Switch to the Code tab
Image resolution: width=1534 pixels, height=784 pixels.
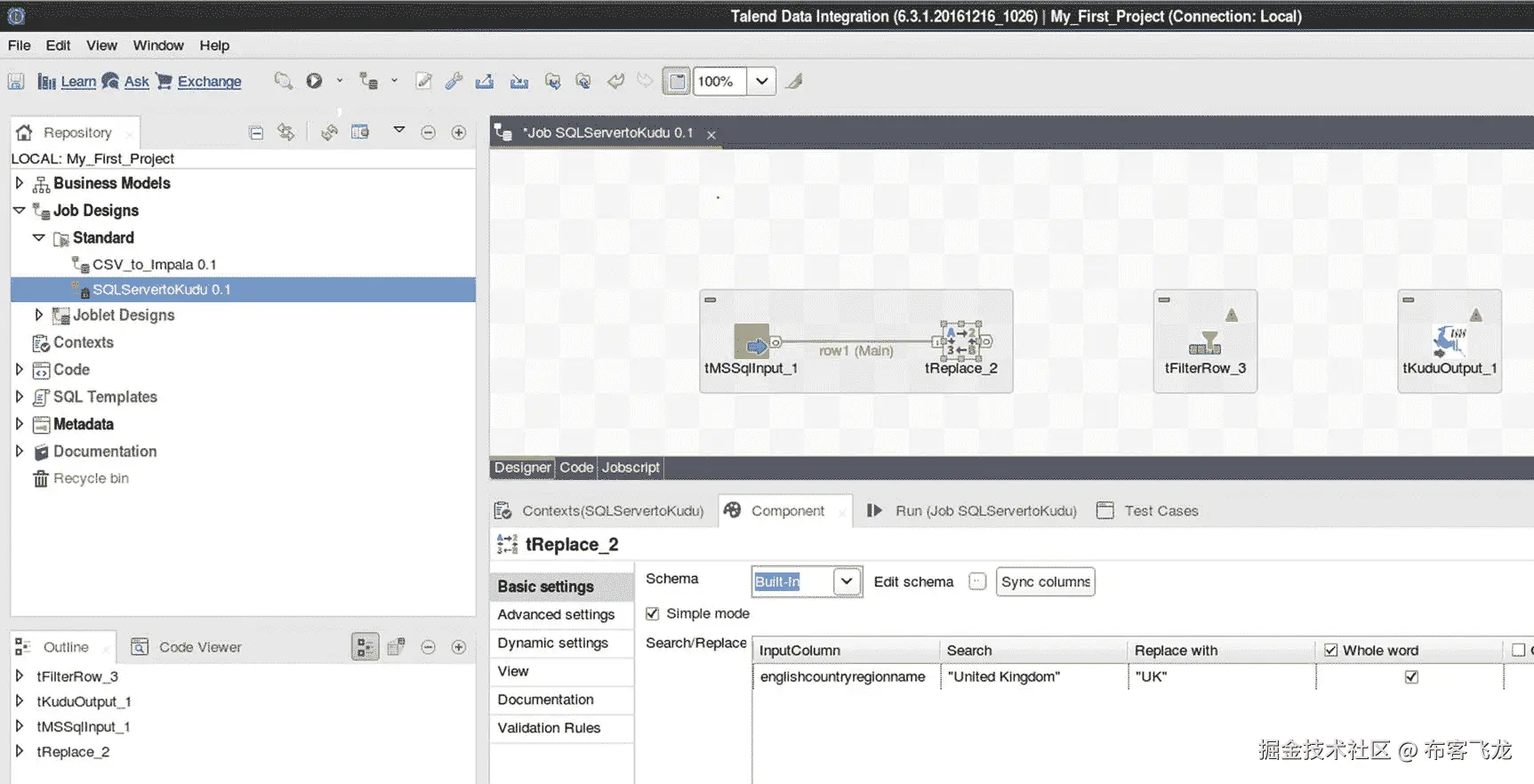coord(576,468)
